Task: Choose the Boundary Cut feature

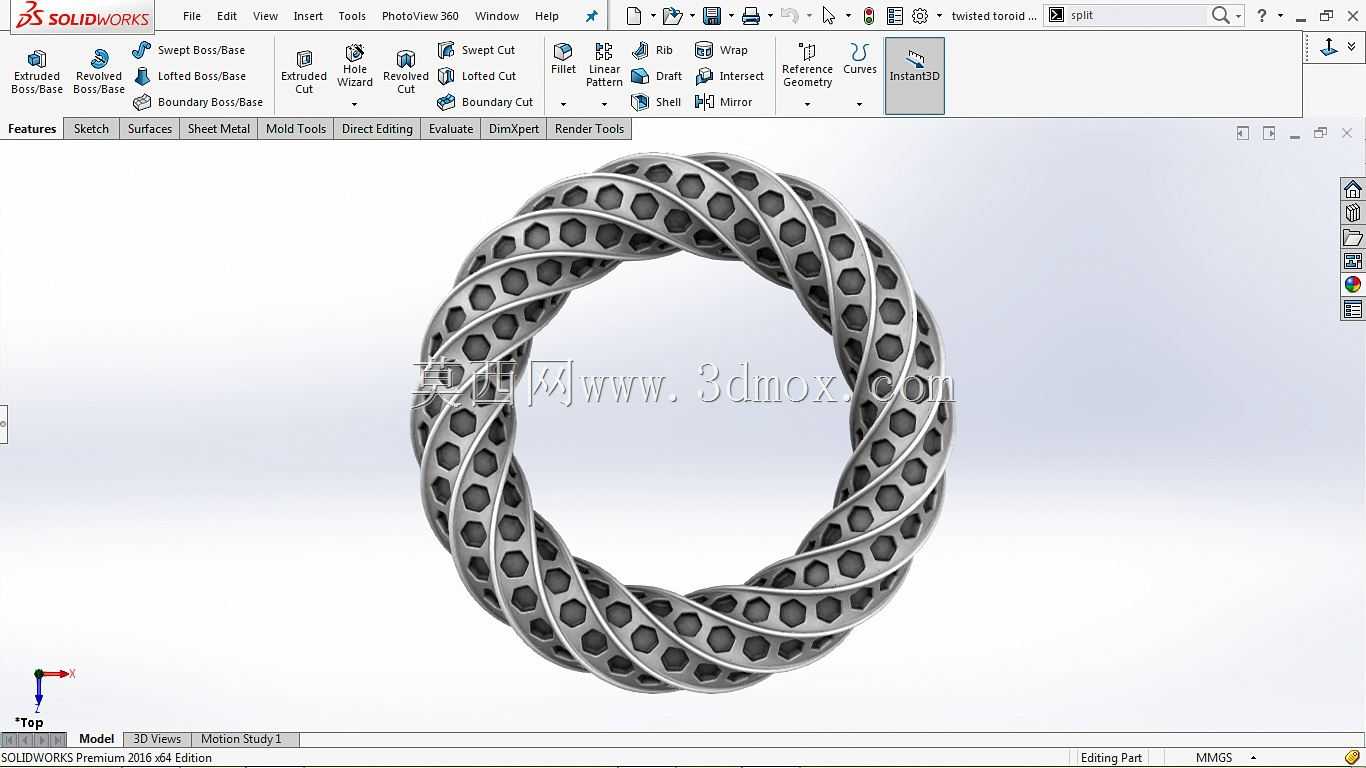Action: 486,102
